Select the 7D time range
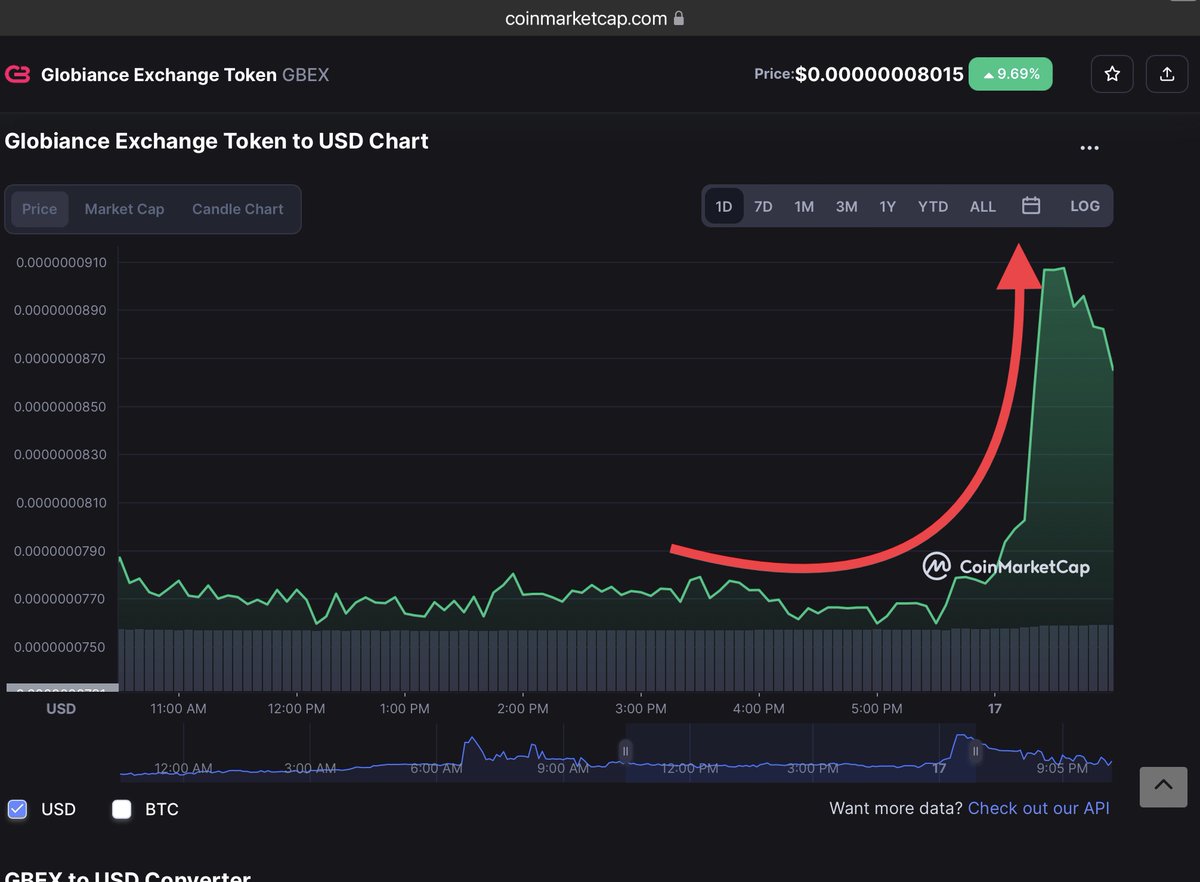This screenshot has width=1200, height=882. click(763, 206)
